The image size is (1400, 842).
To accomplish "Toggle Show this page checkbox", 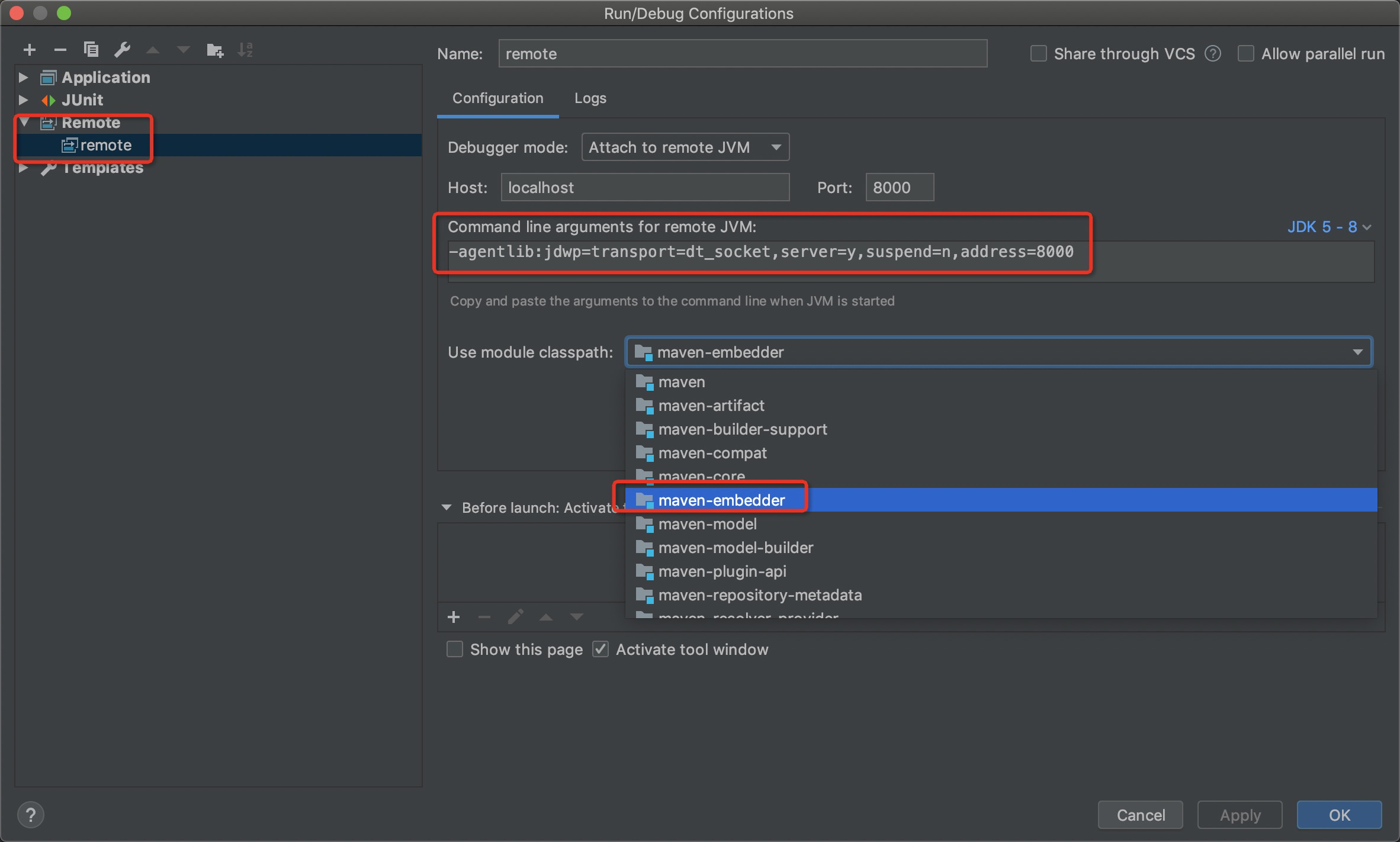I will coord(454,649).
